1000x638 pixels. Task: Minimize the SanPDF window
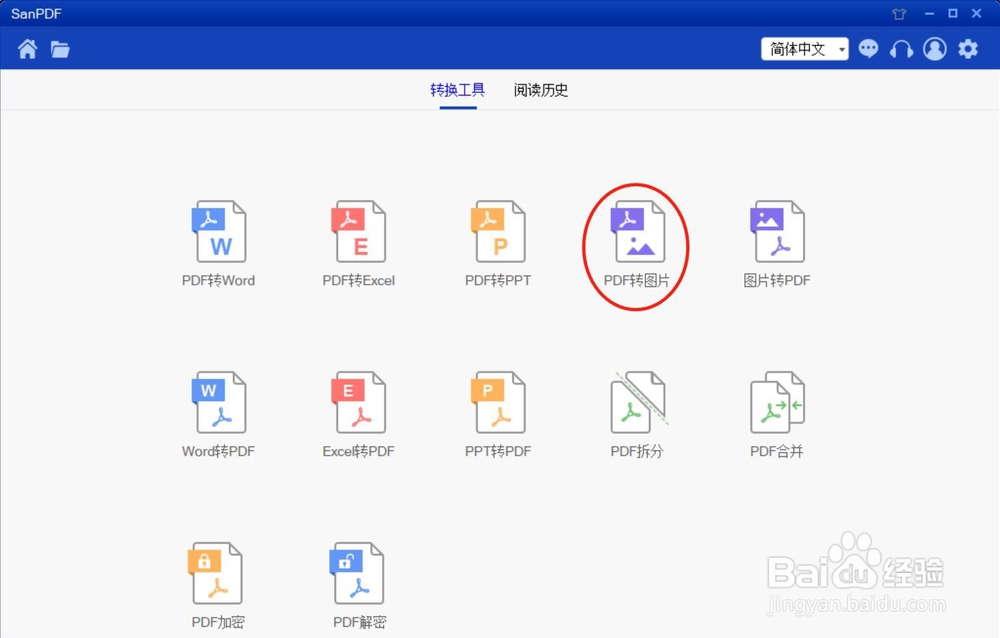[929, 13]
